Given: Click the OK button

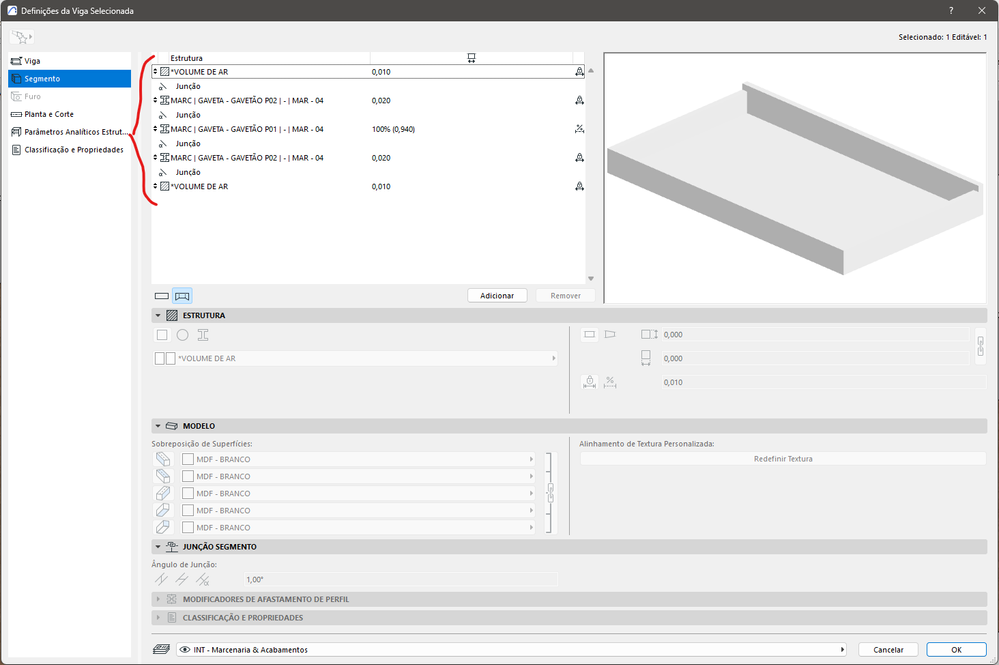Looking at the screenshot, I should pos(956,650).
